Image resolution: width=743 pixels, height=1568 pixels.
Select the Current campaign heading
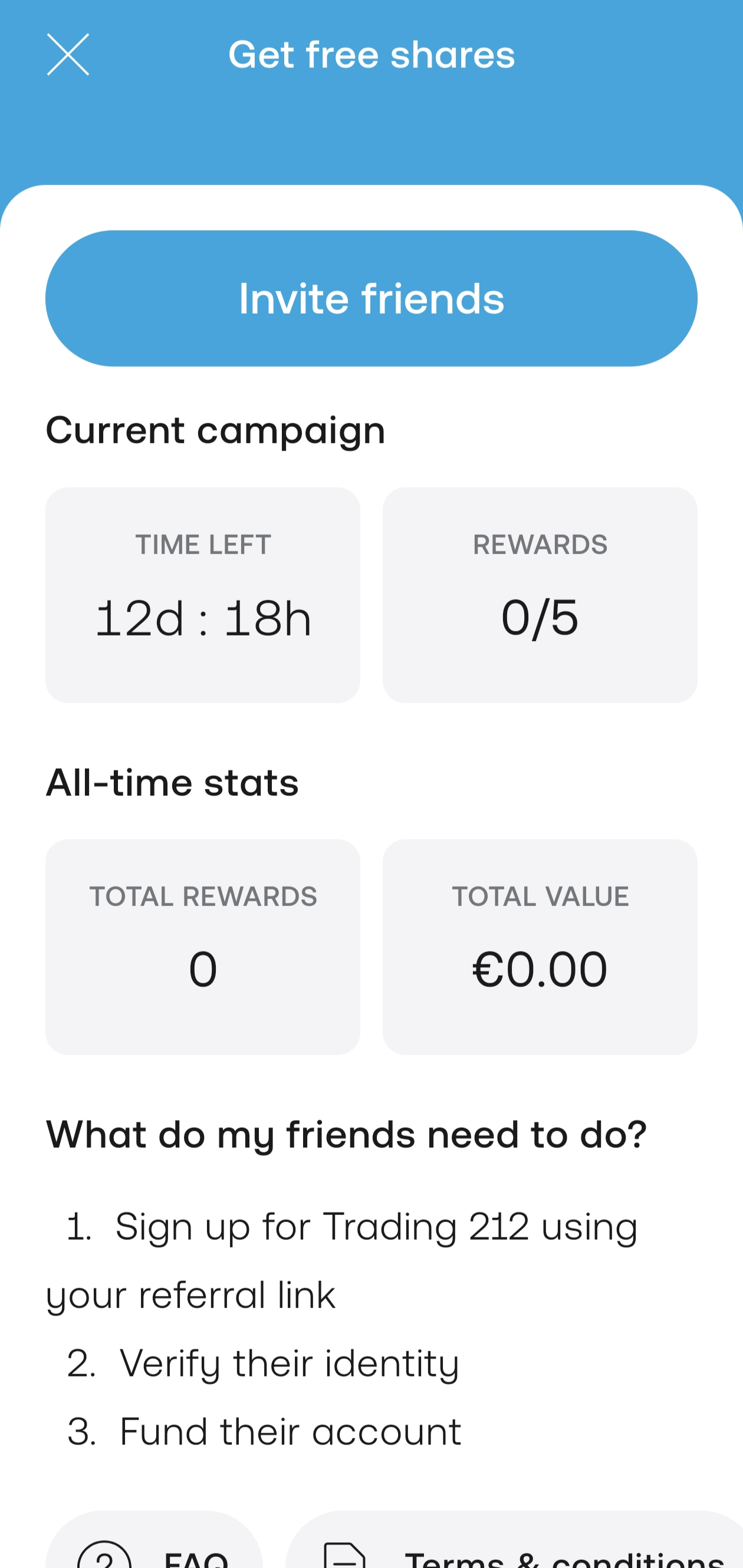(216, 431)
